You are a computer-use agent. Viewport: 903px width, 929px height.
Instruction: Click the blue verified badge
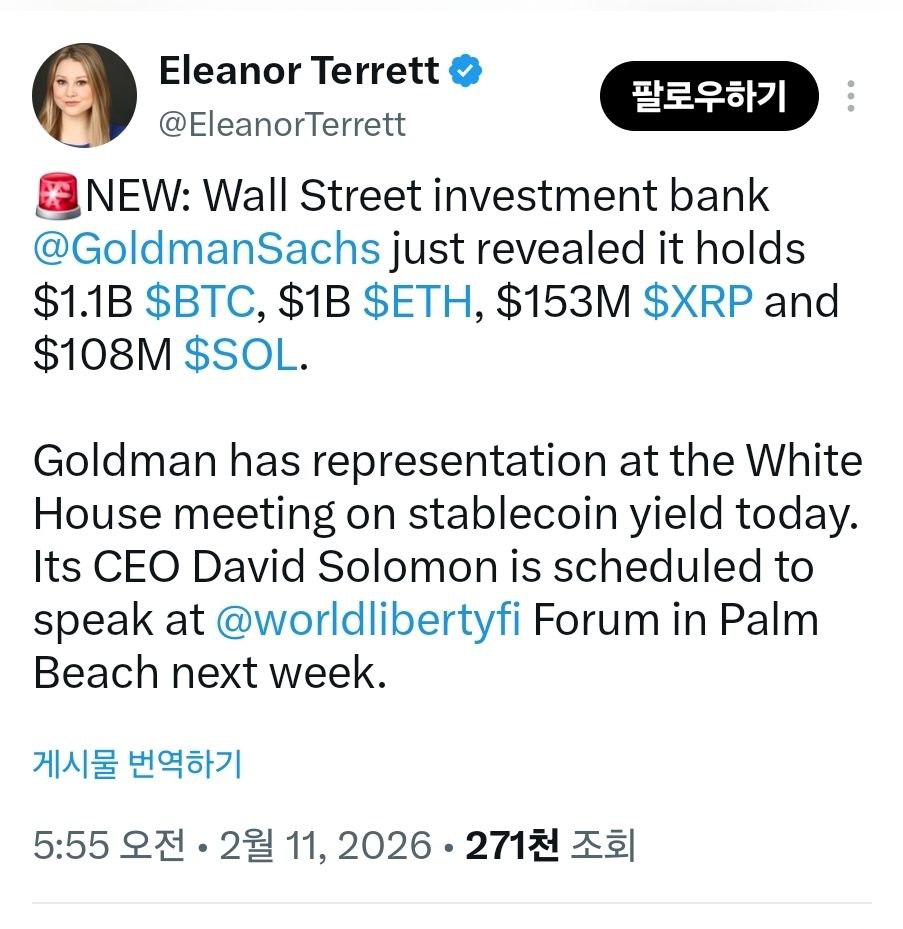pyautogui.click(x=467, y=72)
